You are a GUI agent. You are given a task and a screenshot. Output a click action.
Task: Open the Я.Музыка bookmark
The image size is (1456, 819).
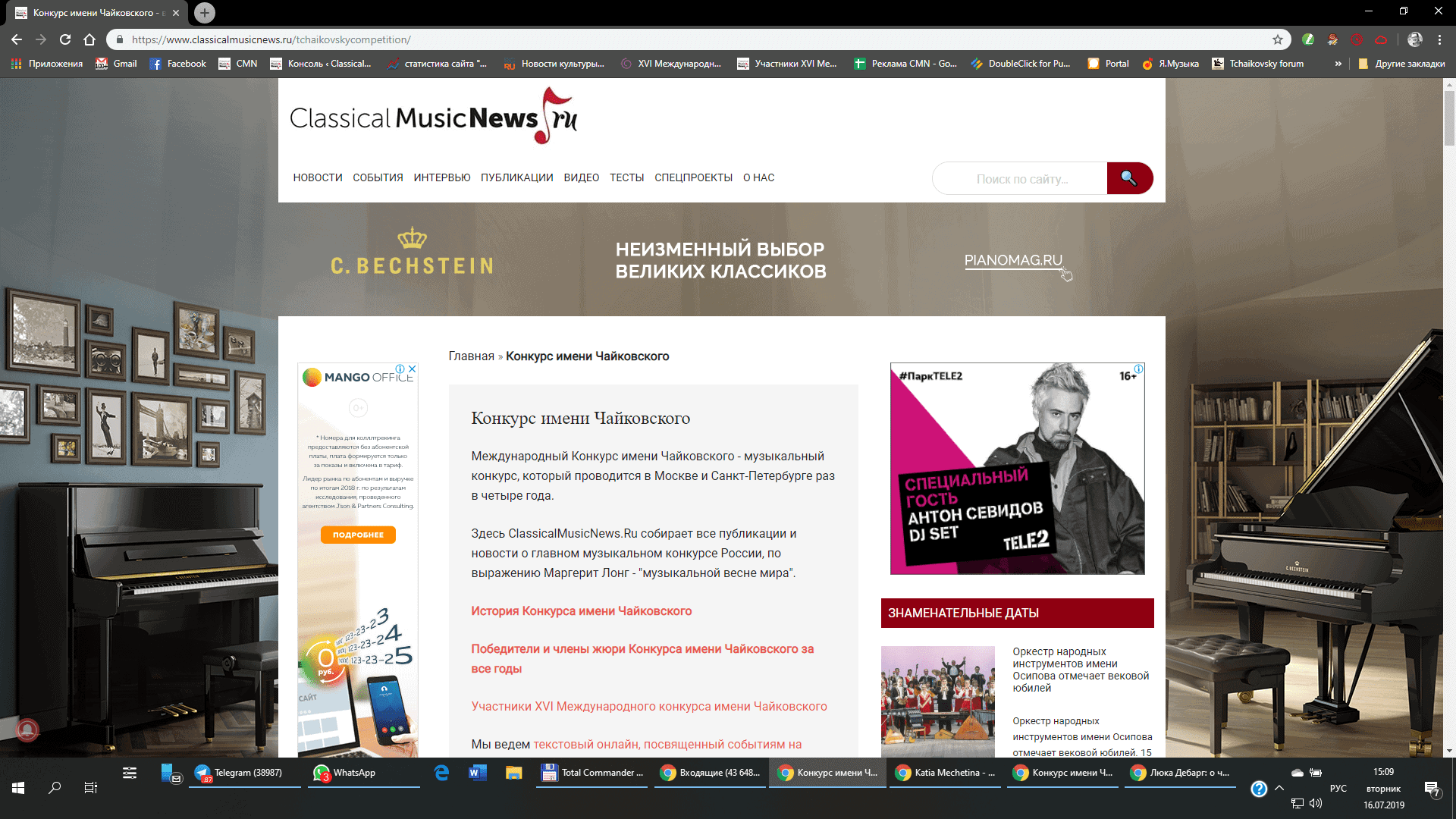pyautogui.click(x=1170, y=64)
